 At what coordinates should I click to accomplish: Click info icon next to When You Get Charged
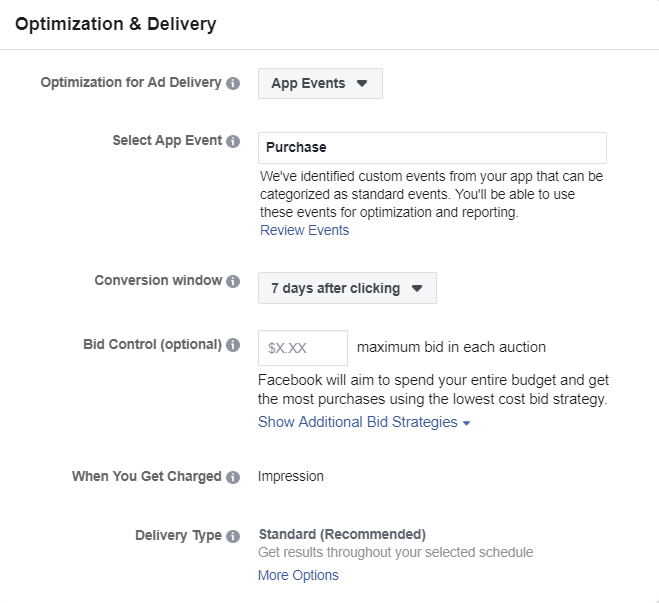[233, 478]
